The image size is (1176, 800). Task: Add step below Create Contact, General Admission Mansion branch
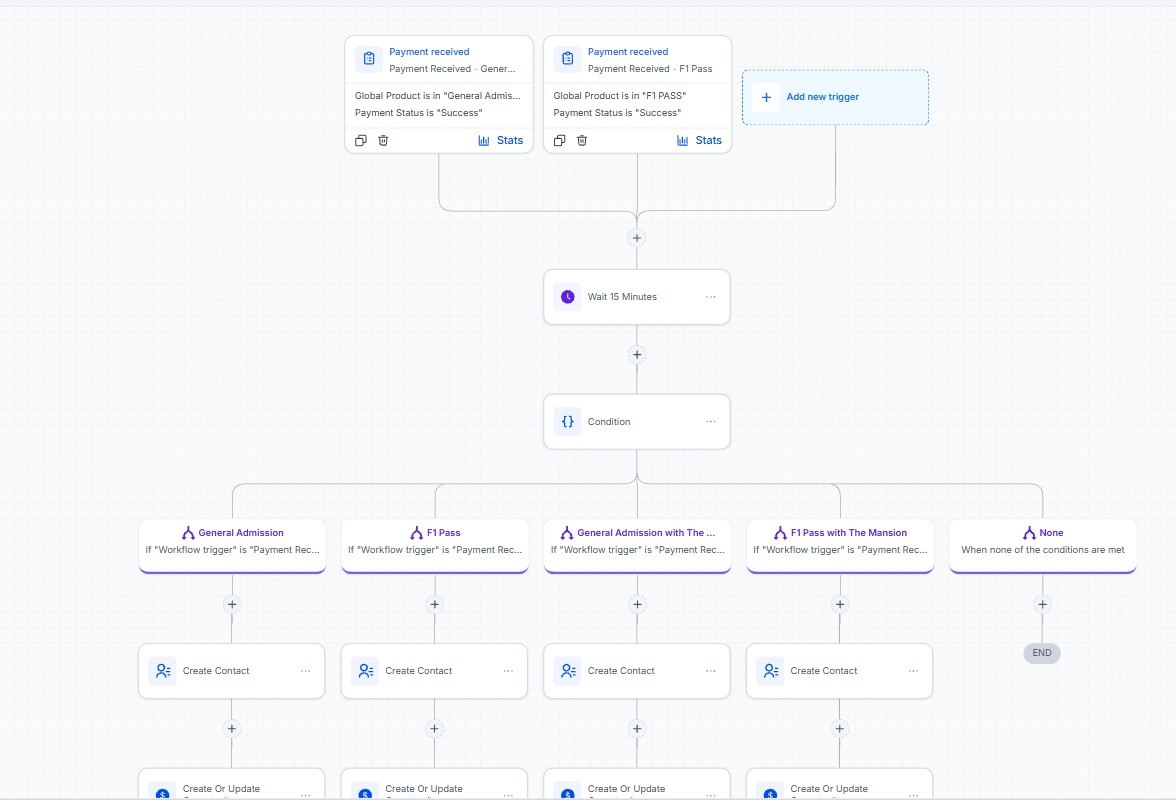pos(637,729)
